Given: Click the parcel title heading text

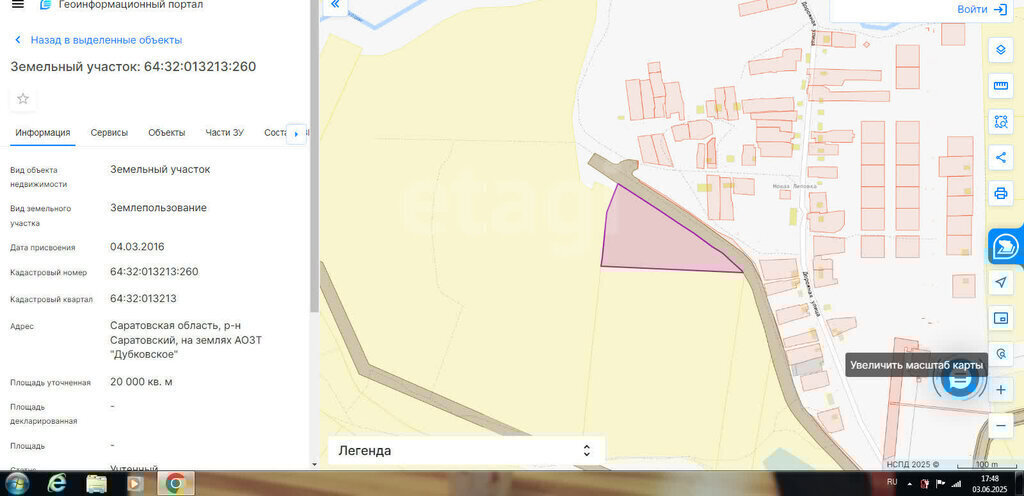Looking at the screenshot, I should tap(133, 67).
